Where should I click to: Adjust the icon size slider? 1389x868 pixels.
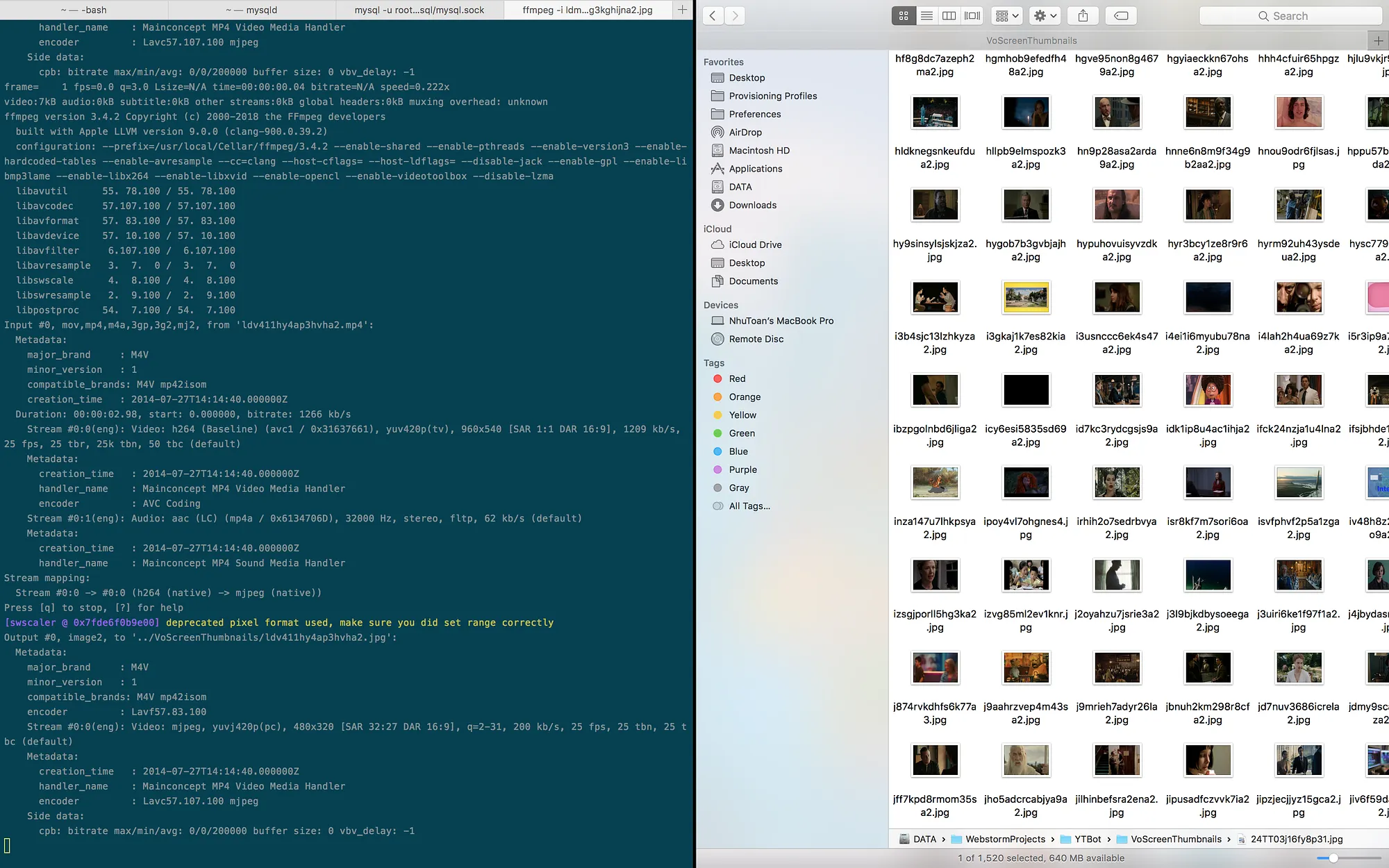click(1333, 858)
